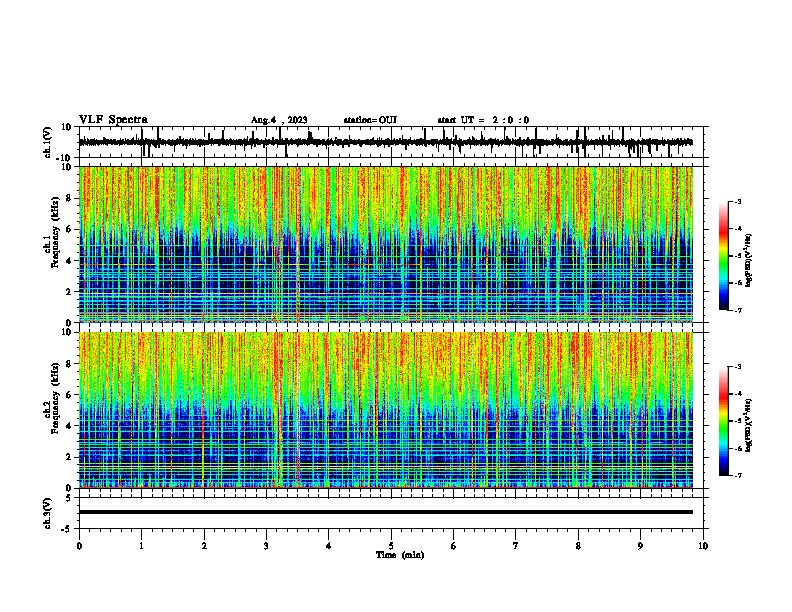
Task: Click the "6" kHz tick on ch.1 frequency axis
Action: (x=70, y=229)
